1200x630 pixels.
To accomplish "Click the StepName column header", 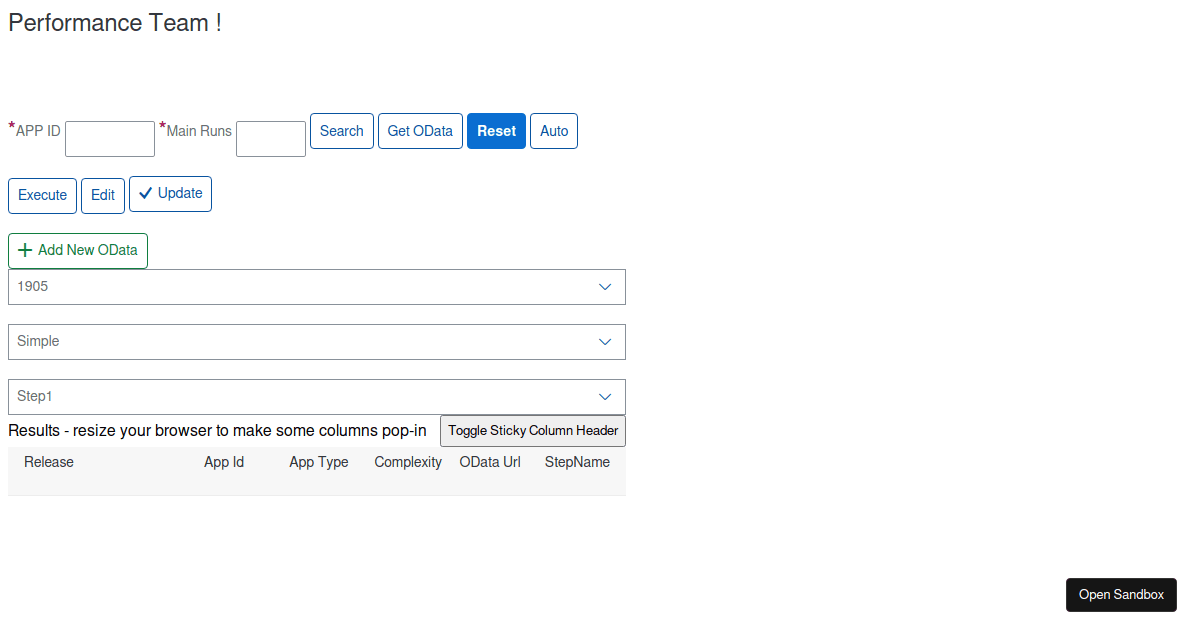I will click(577, 462).
